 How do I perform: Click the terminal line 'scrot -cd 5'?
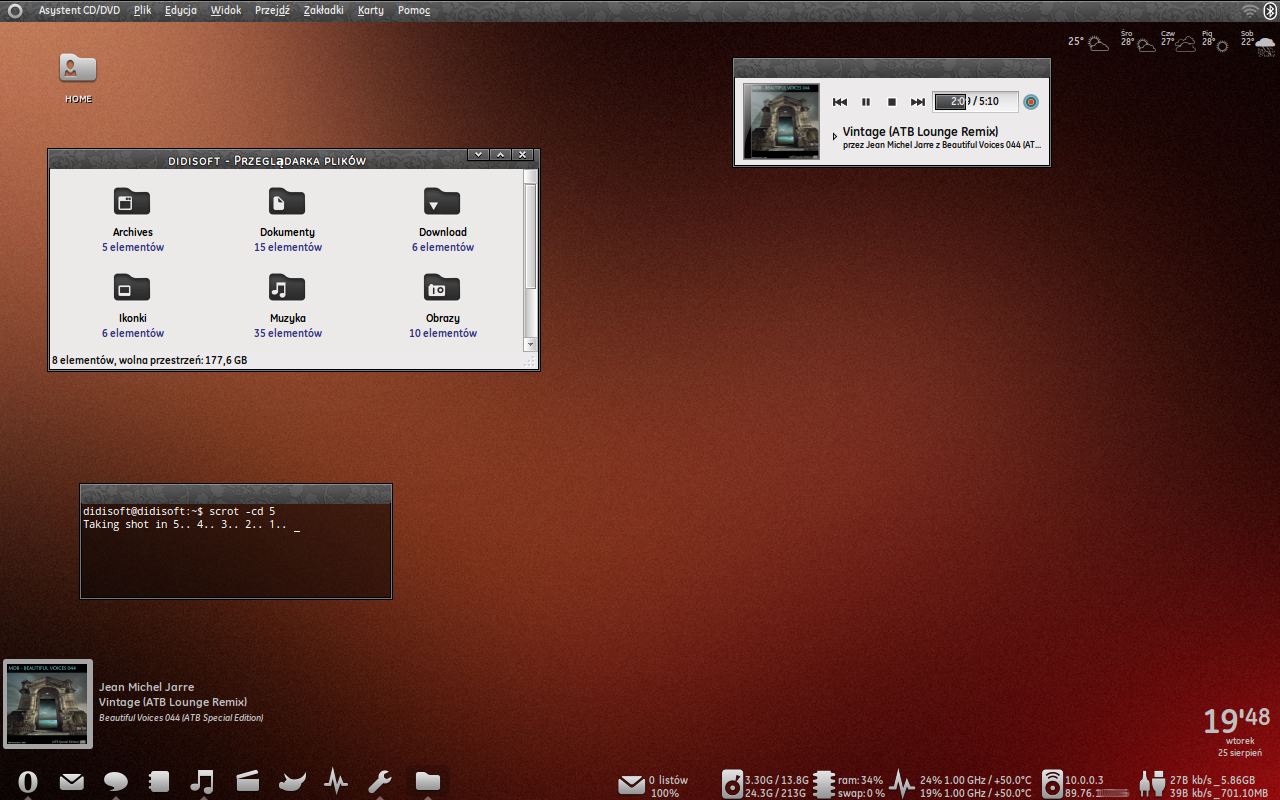pos(242,511)
